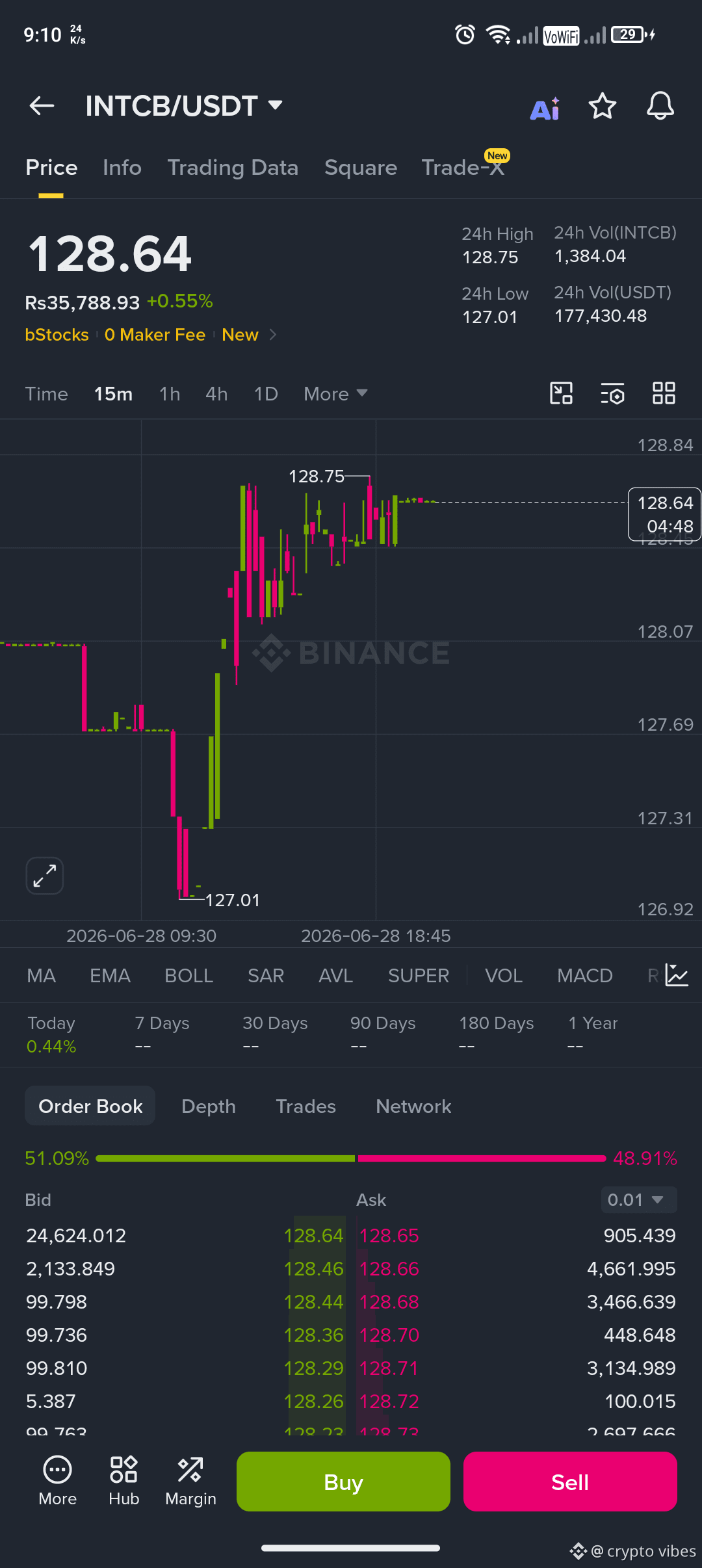This screenshot has width=702, height=1568.
Task: Open the Trade-X tab
Action: [463, 168]
